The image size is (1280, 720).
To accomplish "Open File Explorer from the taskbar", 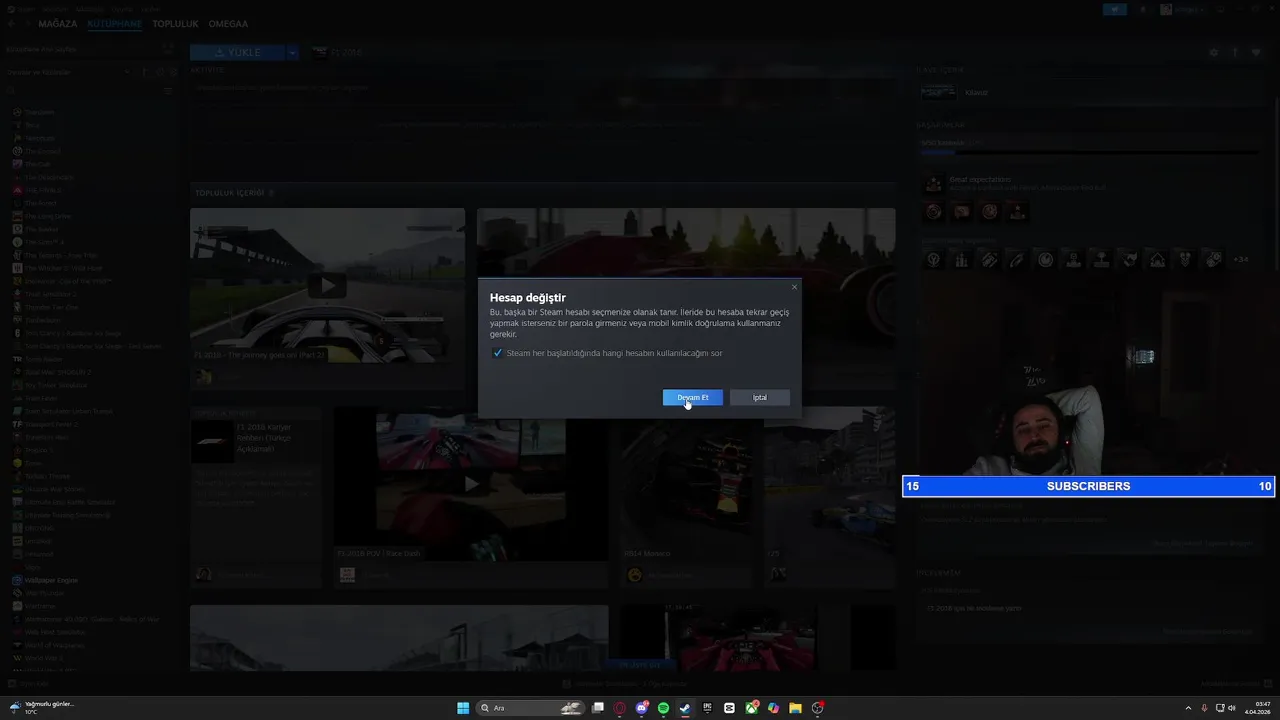I will point(795,708).
